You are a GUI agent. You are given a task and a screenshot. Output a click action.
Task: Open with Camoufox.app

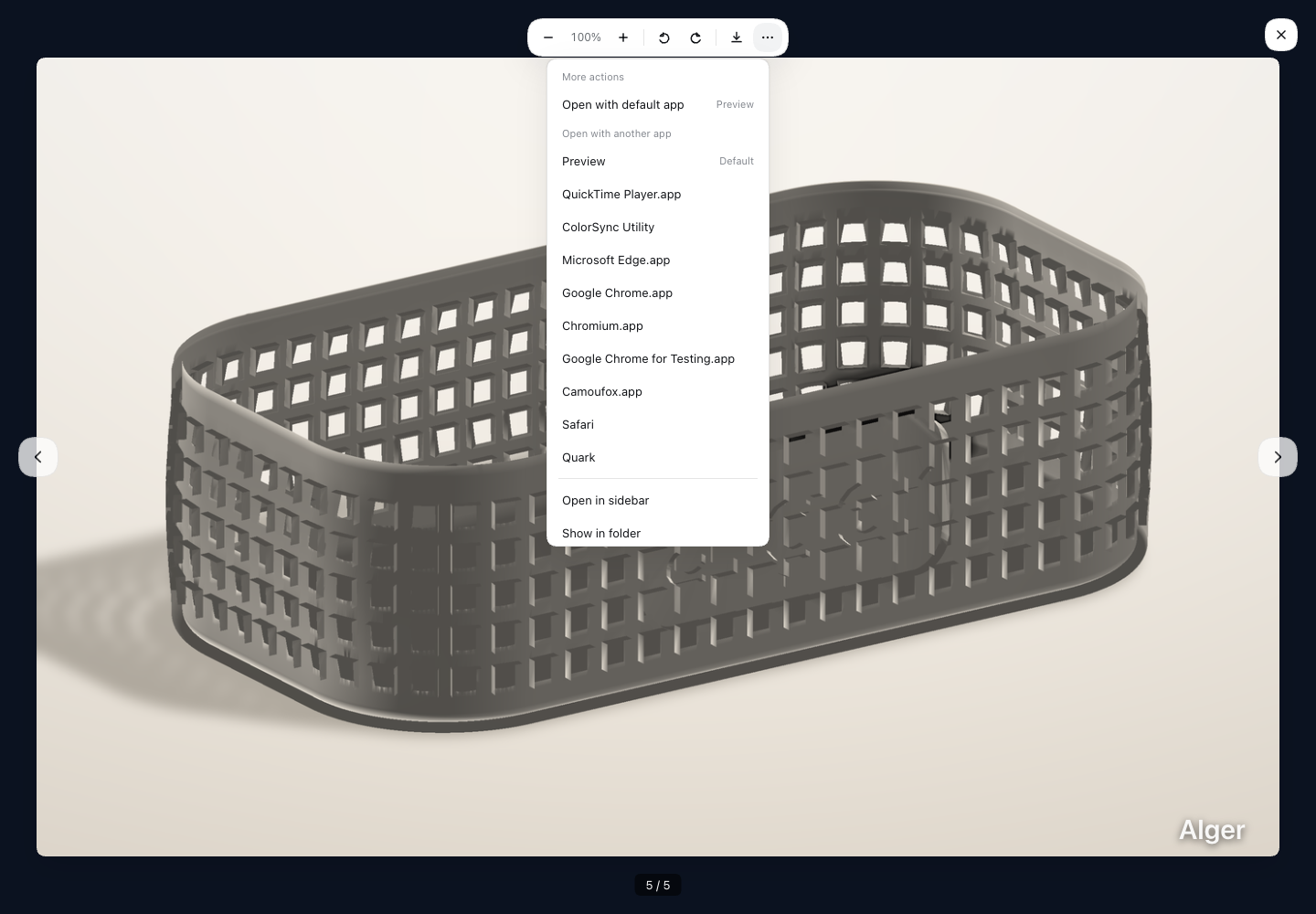click(658, 391)
